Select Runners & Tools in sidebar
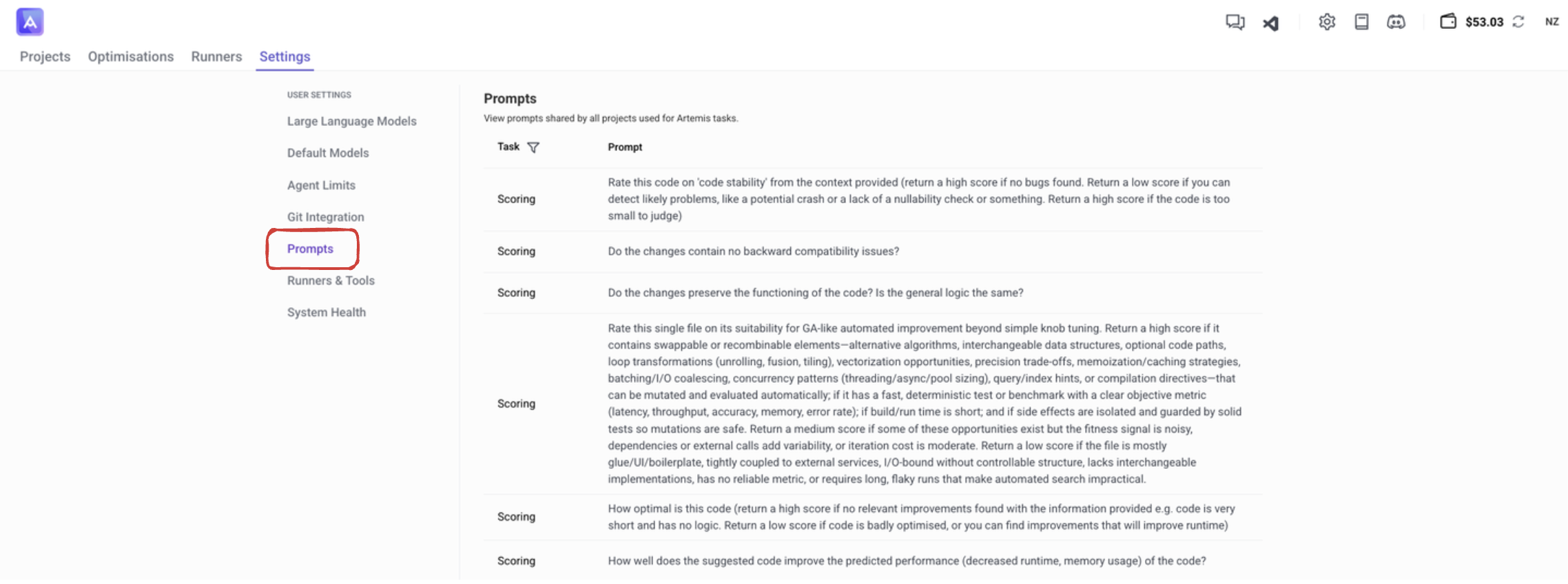This screenshot has width=1568, height=584. coord(331,280)
